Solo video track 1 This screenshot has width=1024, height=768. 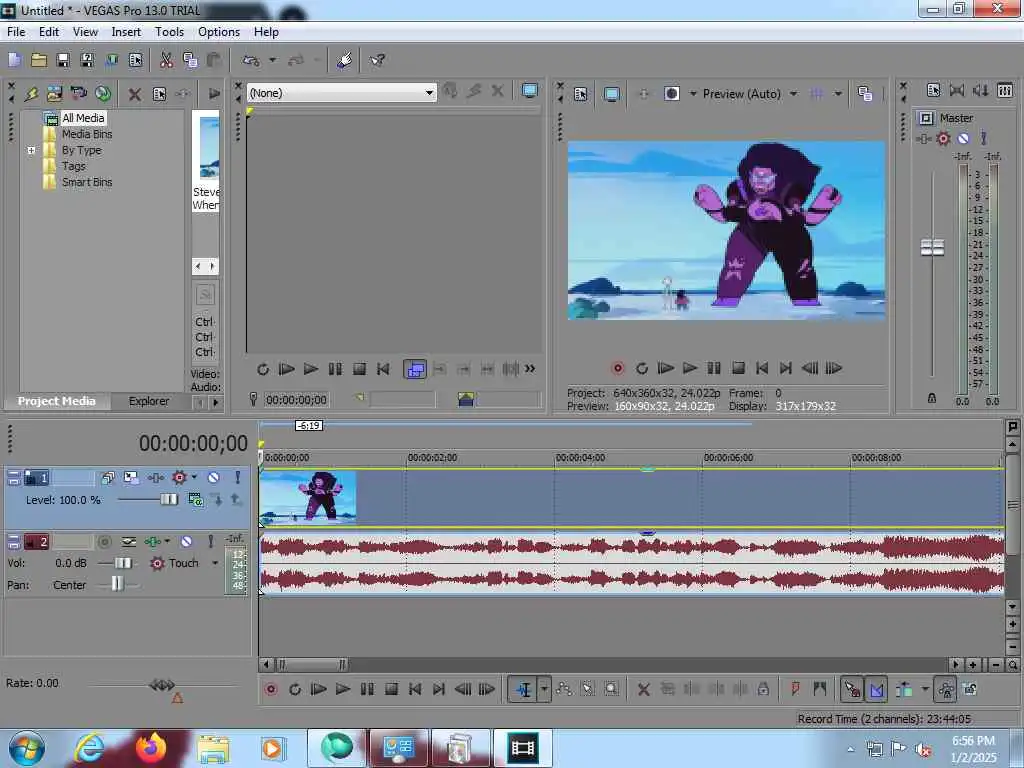click(237, 477)
